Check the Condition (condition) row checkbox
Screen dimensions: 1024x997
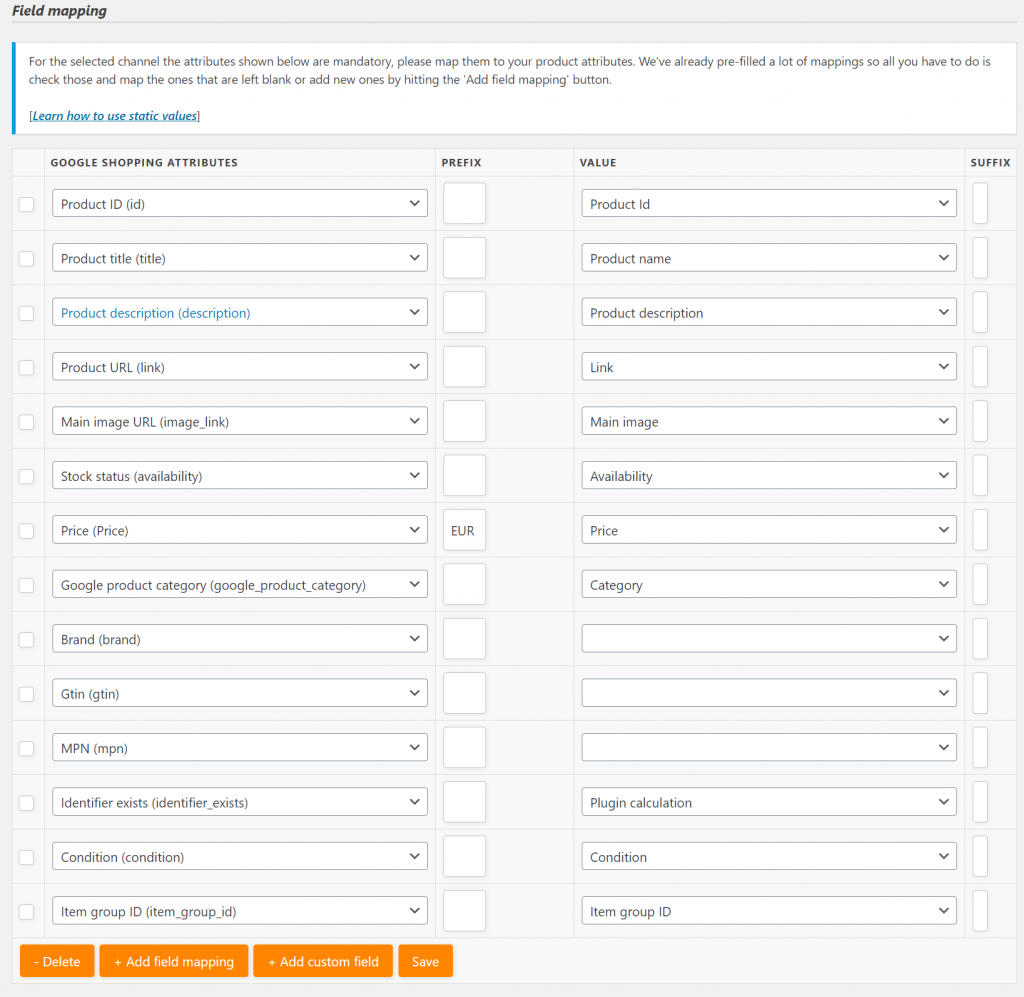click(26, 857)
